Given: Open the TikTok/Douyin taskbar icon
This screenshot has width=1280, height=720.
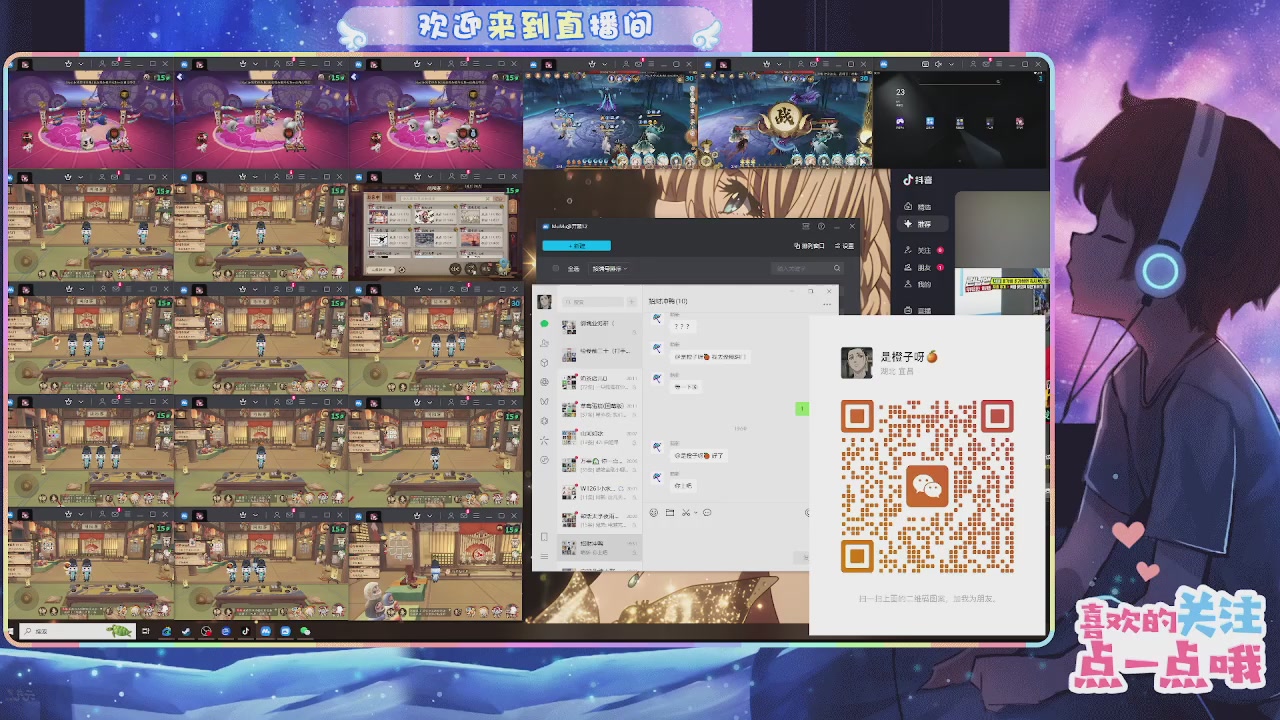Looking at the screenshot, I should [245, 631].
